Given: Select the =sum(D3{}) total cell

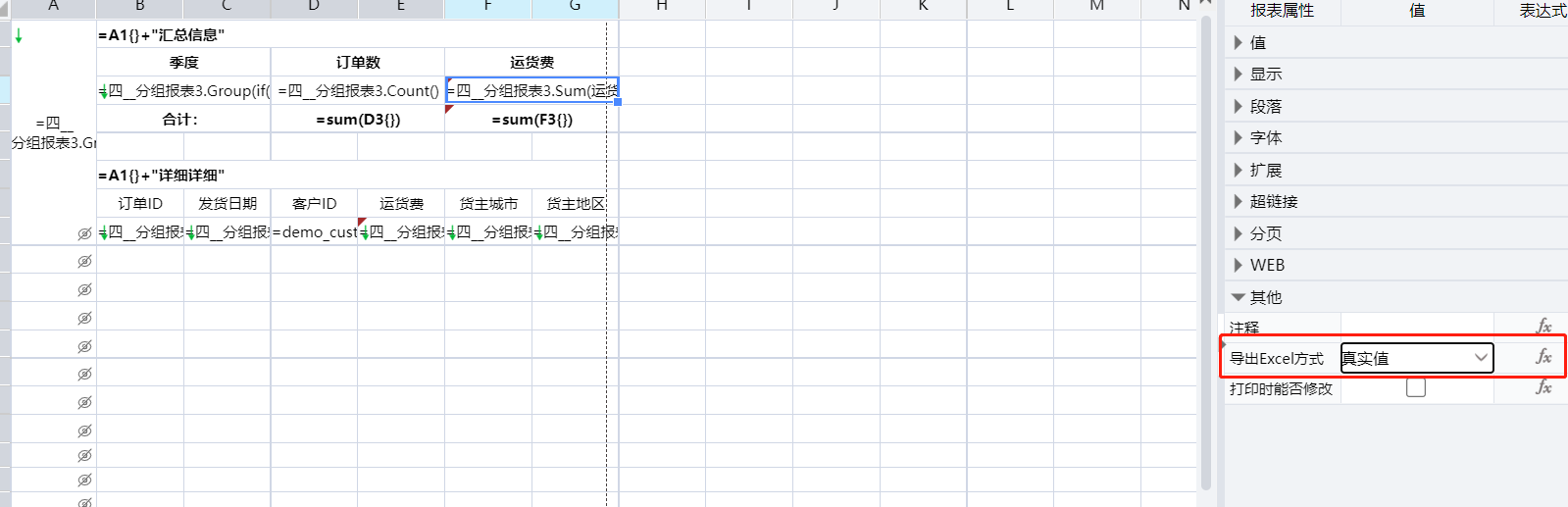Looking at the screenshot, I should pyautogui.click(x=357, y=120).
